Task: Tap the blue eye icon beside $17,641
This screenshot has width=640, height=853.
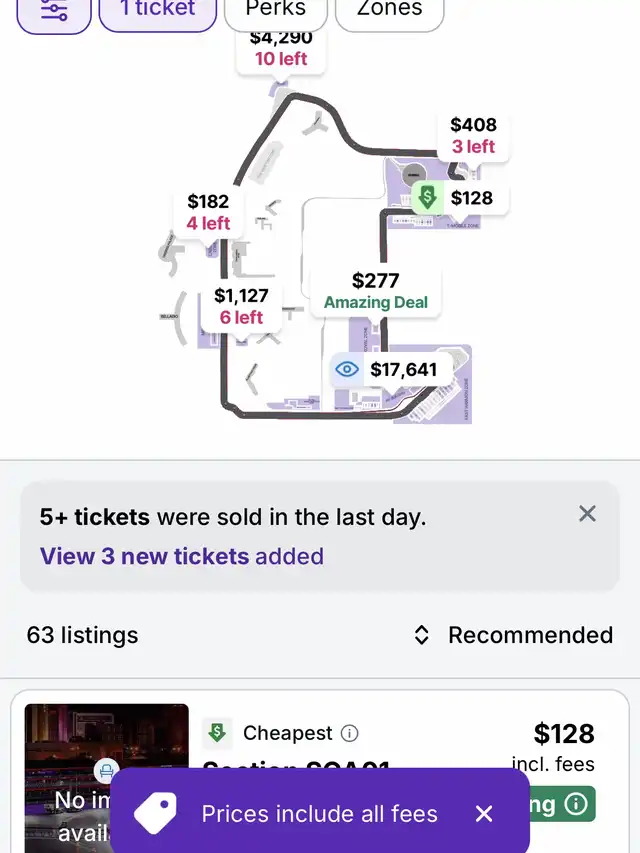Action: (x=347, y=369)
